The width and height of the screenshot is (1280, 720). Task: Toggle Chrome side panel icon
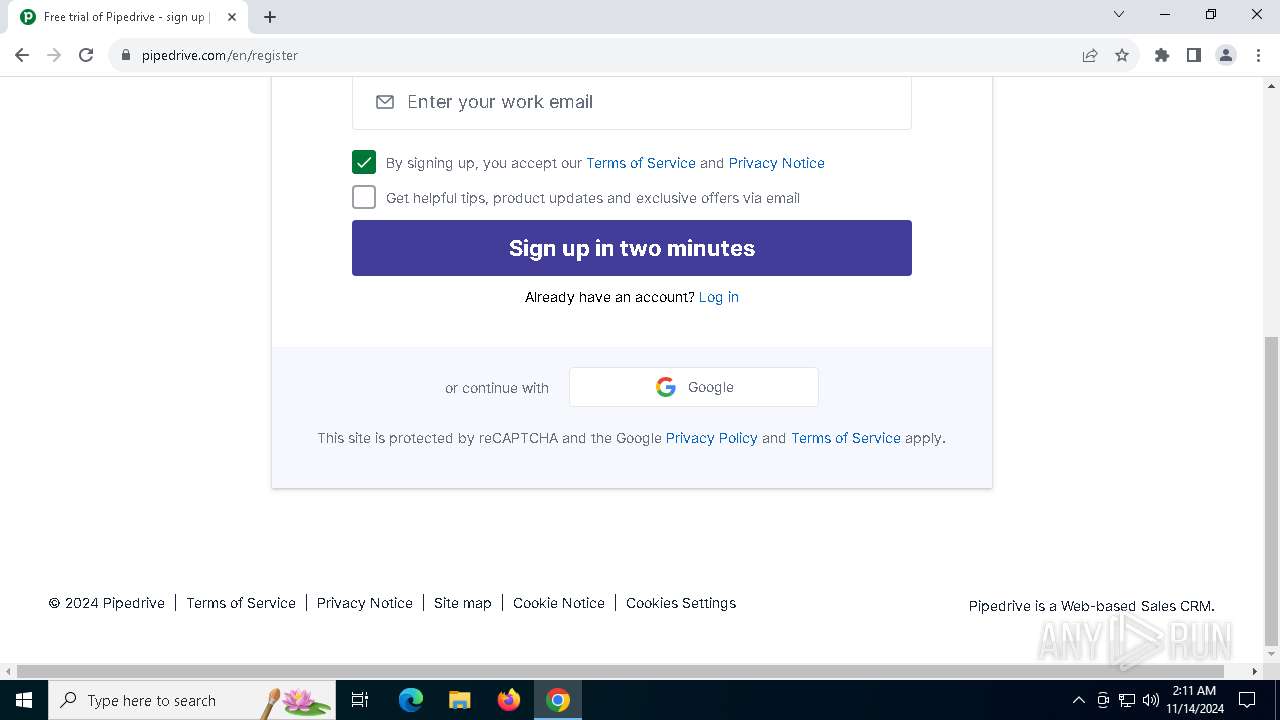pos(1194,55)
